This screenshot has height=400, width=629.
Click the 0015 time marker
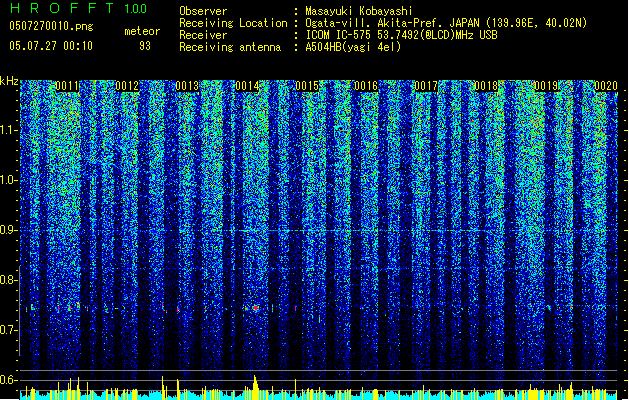[306, 86]
